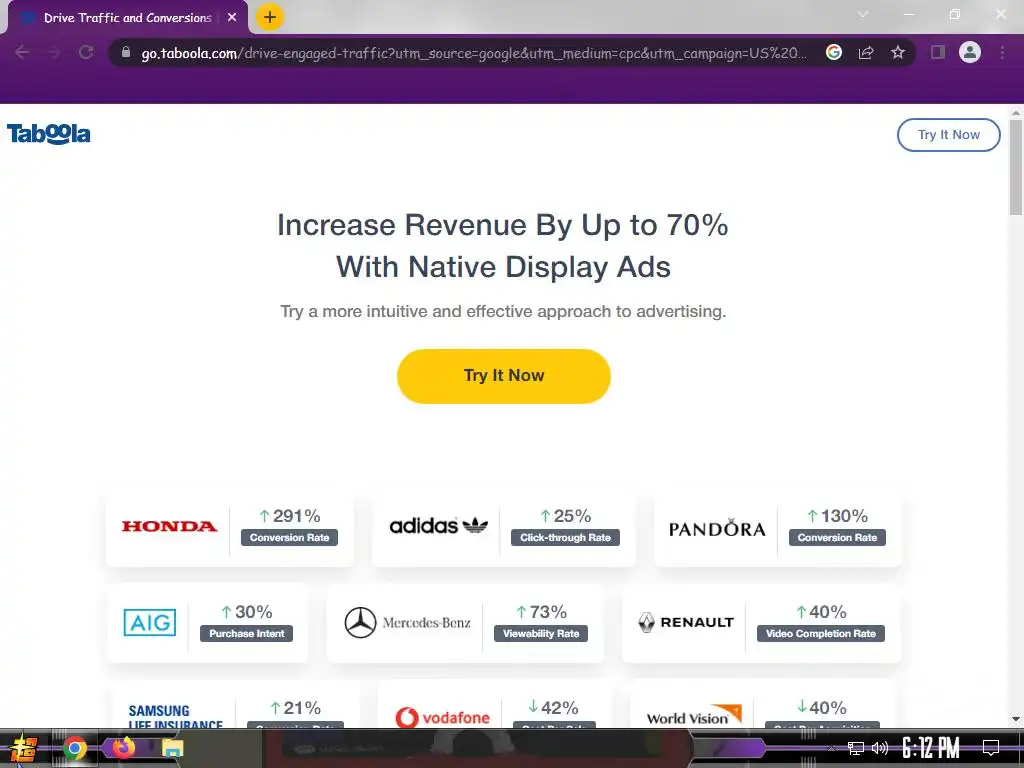1024x768 pixels.
Task: Click the Viewability Rate label
Action: click(x=541, y=633)
